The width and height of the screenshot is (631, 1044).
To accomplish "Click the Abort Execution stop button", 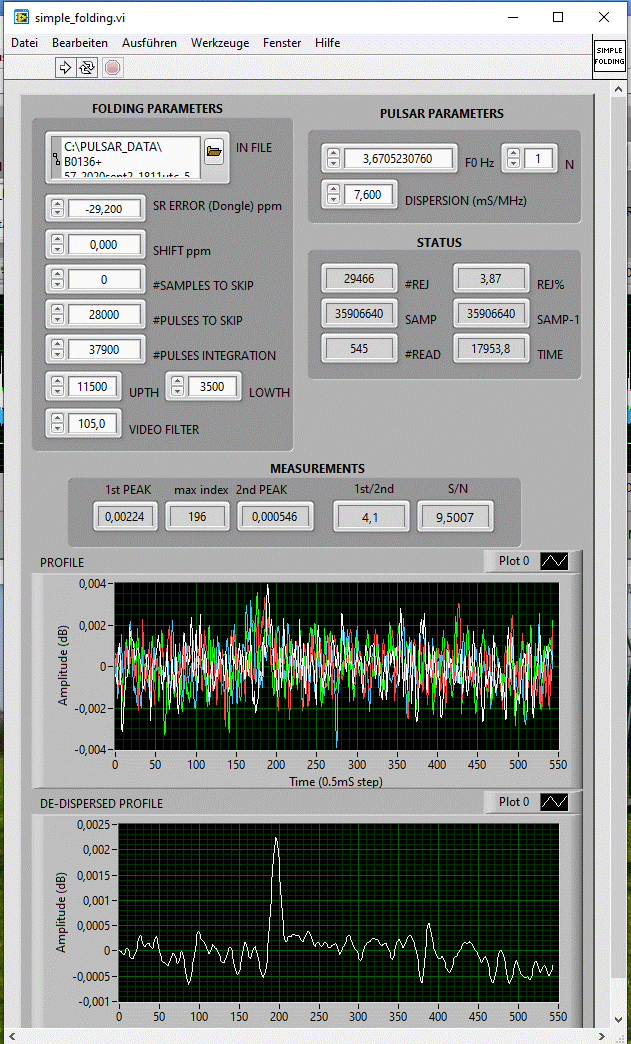I will tap(112, 67).
